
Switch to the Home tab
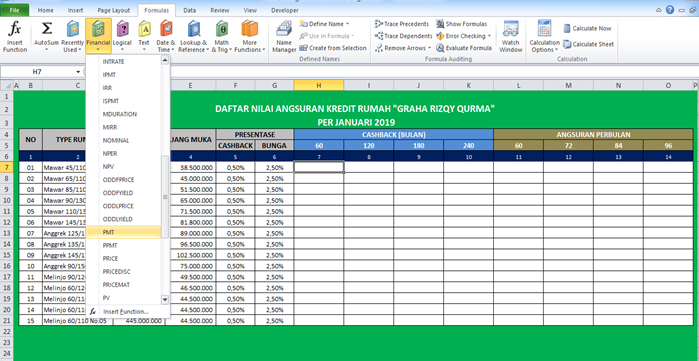(x=45, y=10)
